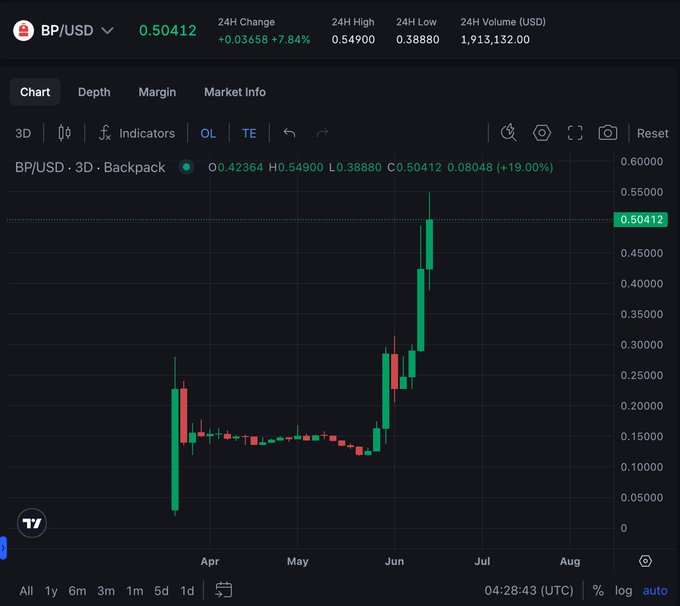The height and width of the screenshot is (606, 680).
Task: Toggle log scale mode
Action: coord(623,590)
